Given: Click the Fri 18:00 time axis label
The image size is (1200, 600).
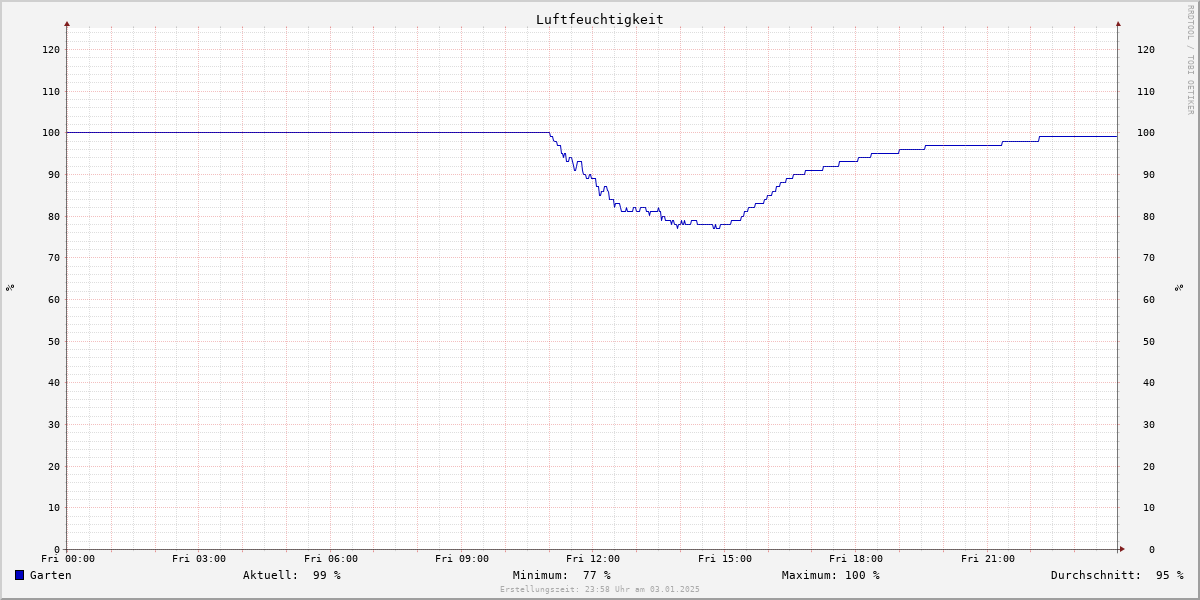Looking at the screenshot, I should (856, 559).
